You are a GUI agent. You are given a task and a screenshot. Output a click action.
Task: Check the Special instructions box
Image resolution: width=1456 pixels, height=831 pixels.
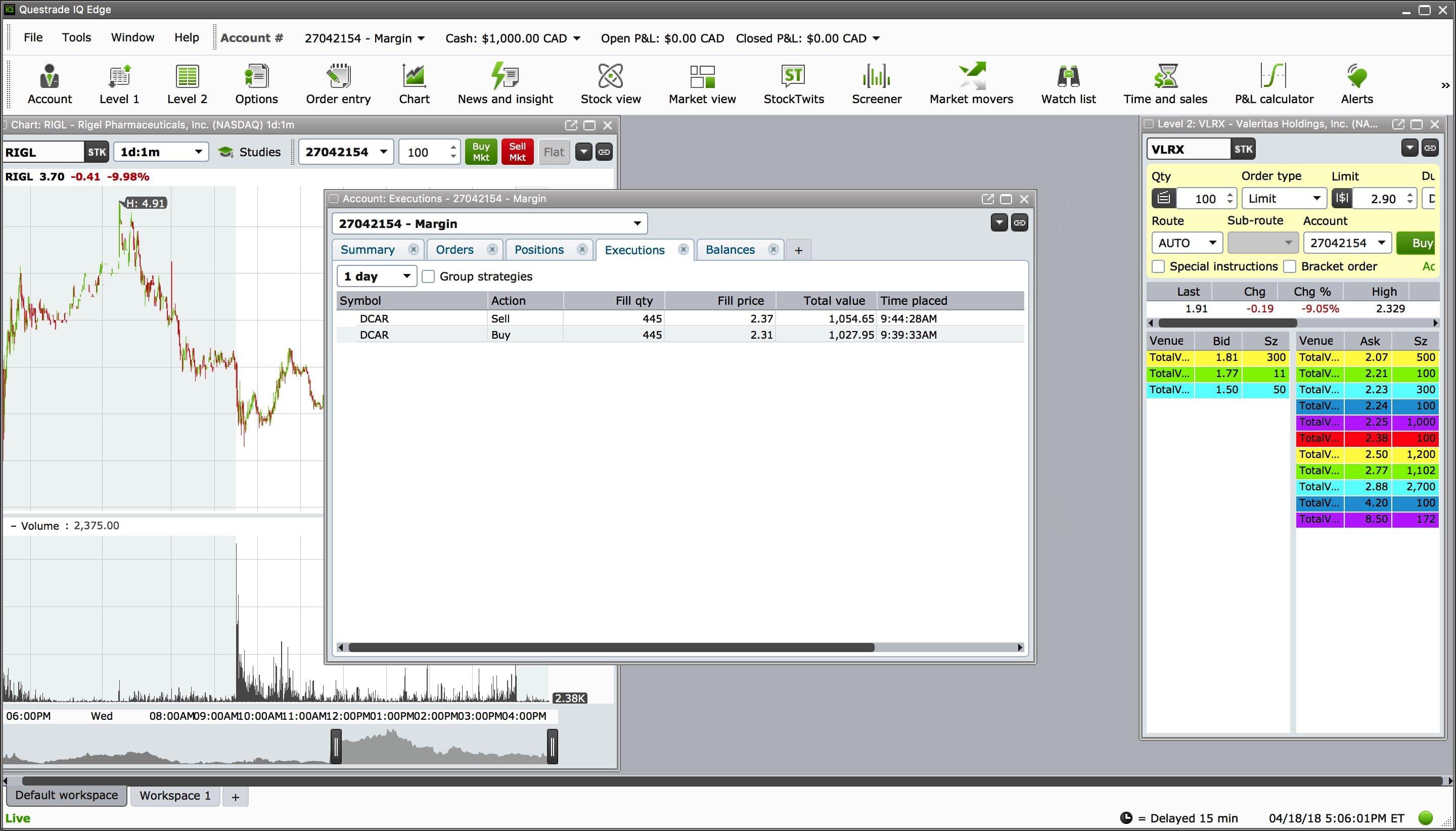1158,266
